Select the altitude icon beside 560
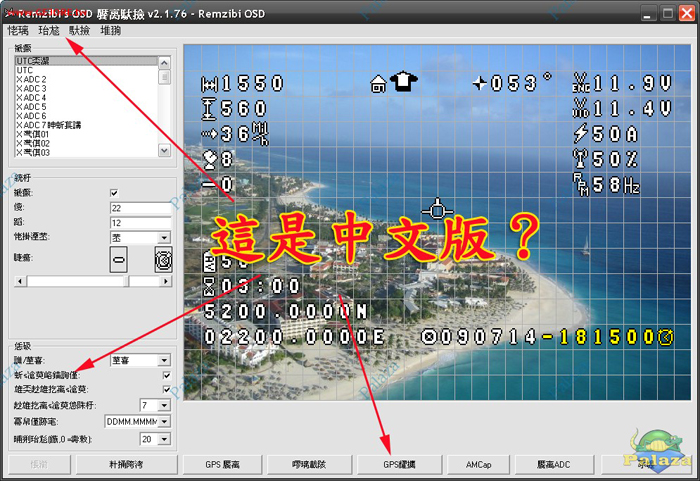The width and height of the screenshot is (700, 481). 208,109
